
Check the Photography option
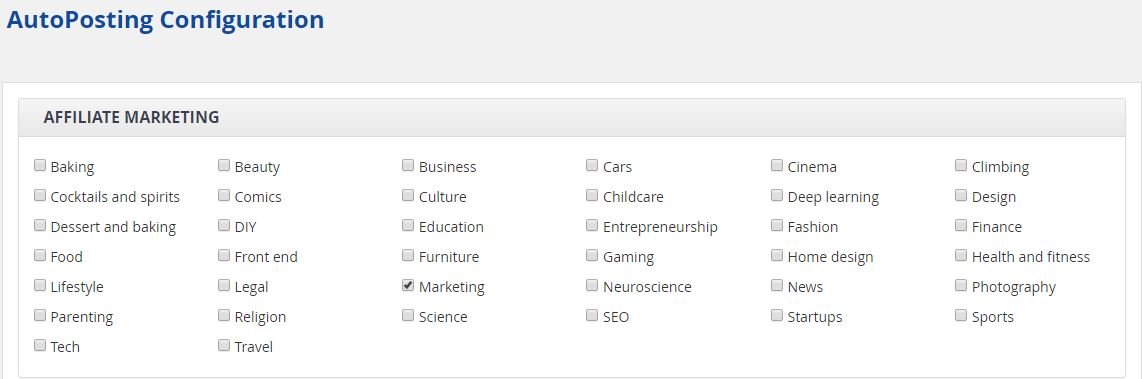pos(961,286)
